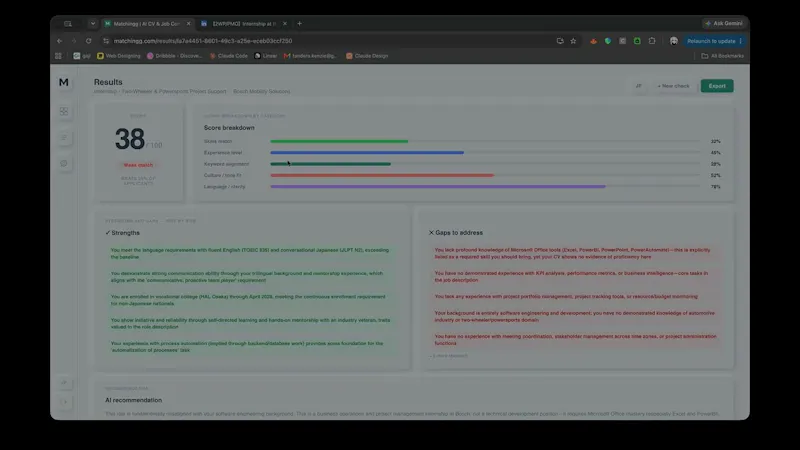Start a New check
This screenshot has height=450, width=800.
673,86
